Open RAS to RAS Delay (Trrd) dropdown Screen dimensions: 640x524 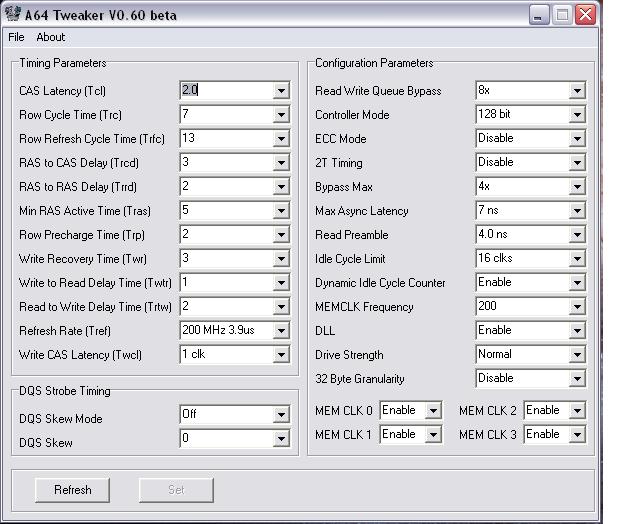click(x=281, y=187)
